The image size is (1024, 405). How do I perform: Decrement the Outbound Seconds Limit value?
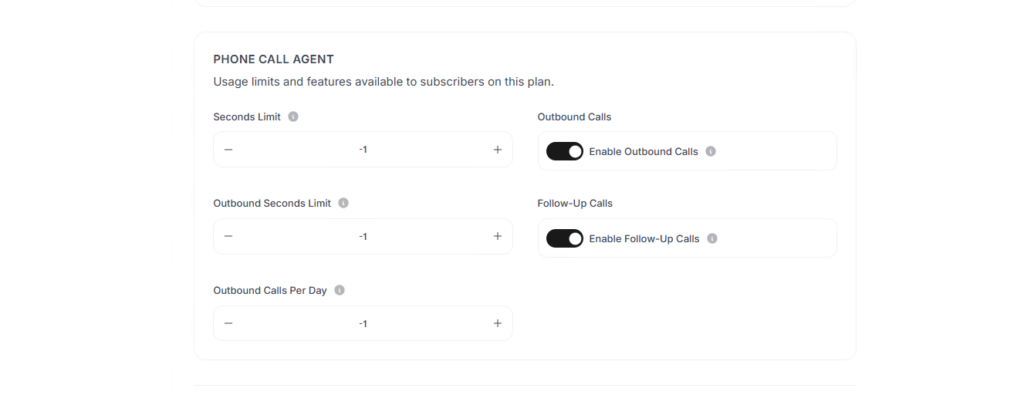pos(228,236)
